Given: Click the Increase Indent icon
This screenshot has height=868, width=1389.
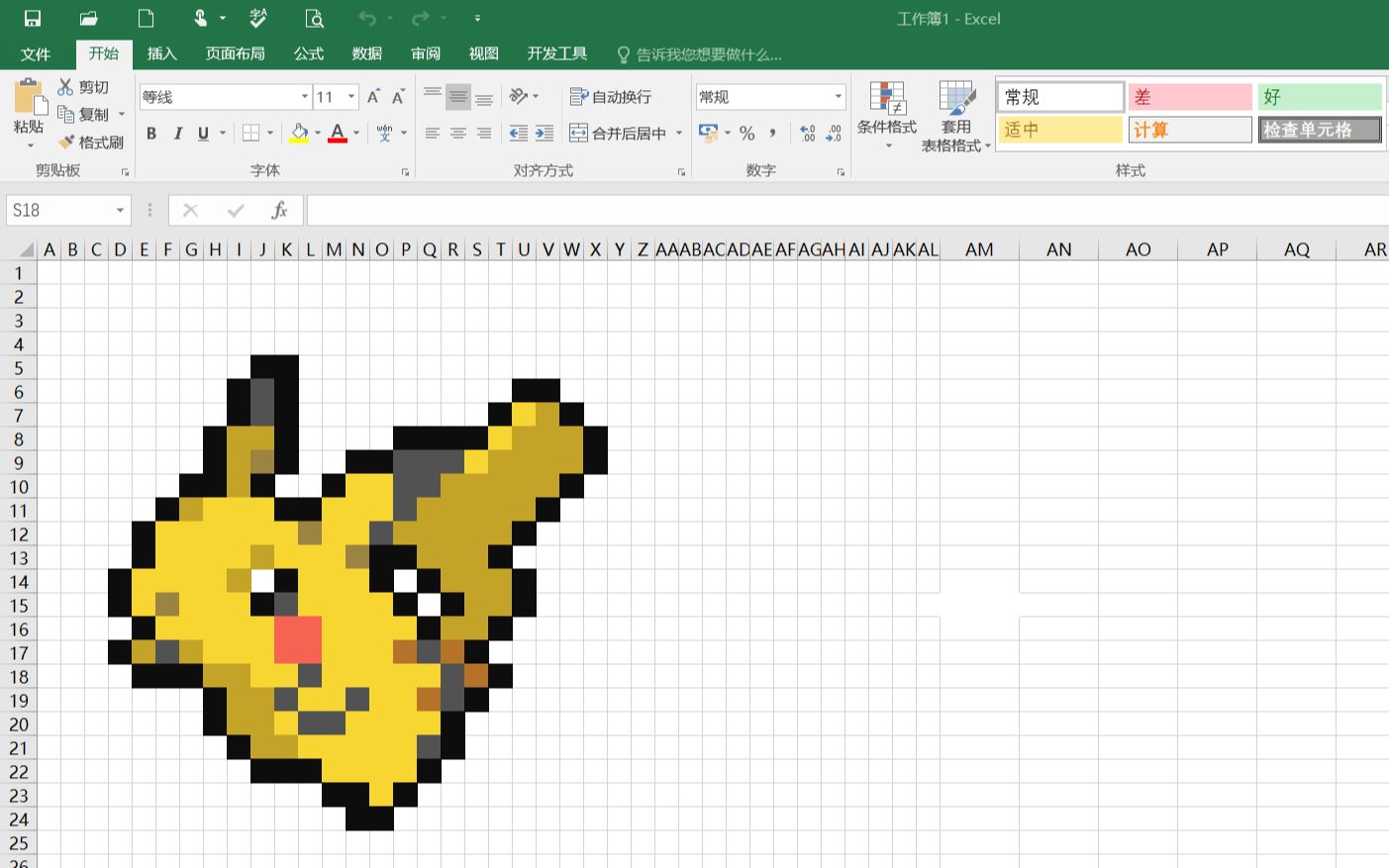Looking at the screenshot, I should point(545,133).
